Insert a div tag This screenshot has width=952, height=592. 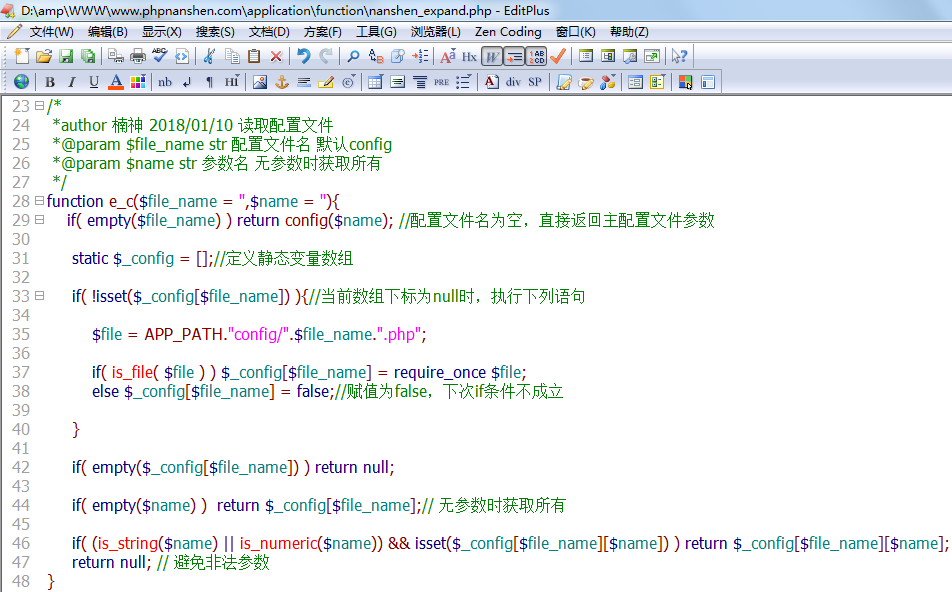click(x=513, y=82)
